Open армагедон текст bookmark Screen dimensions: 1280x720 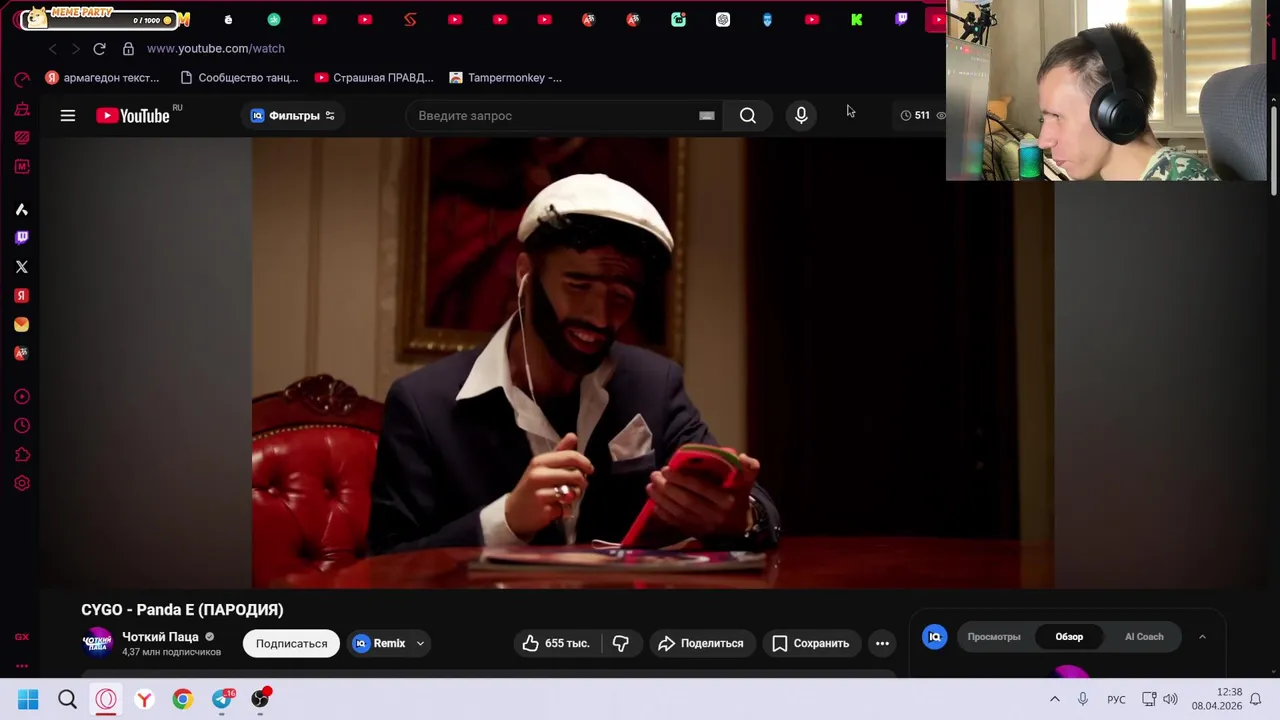(x=102, y=78)
